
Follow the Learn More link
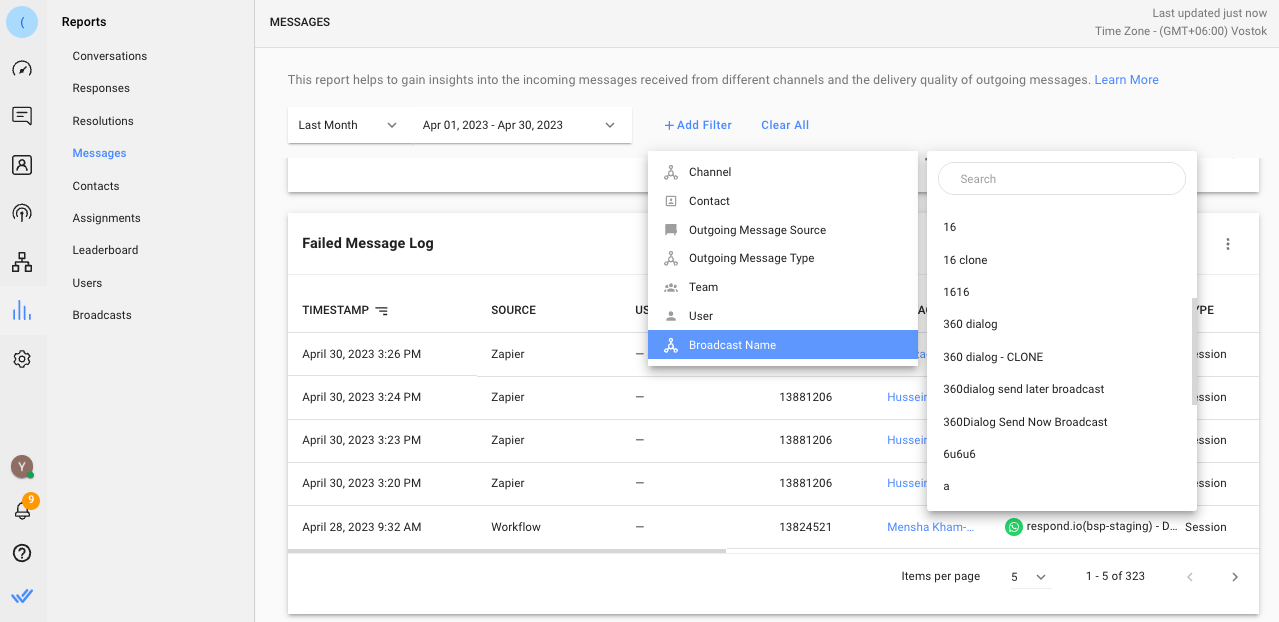point(1126,80)
